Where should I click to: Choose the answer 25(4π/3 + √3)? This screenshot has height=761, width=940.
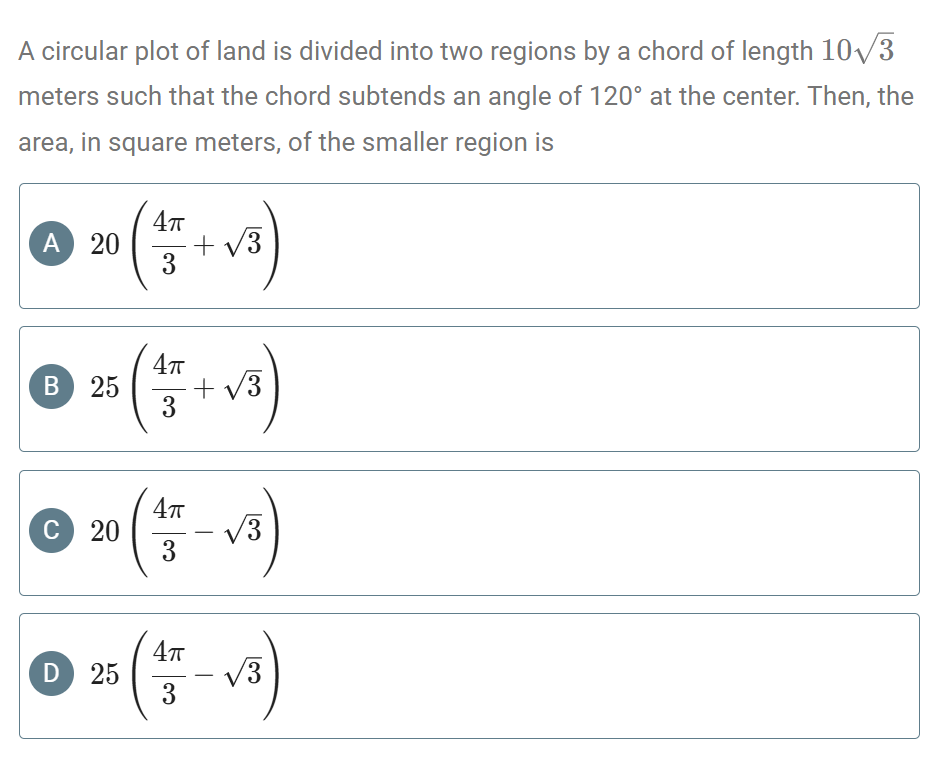click(x=470, y=389)
